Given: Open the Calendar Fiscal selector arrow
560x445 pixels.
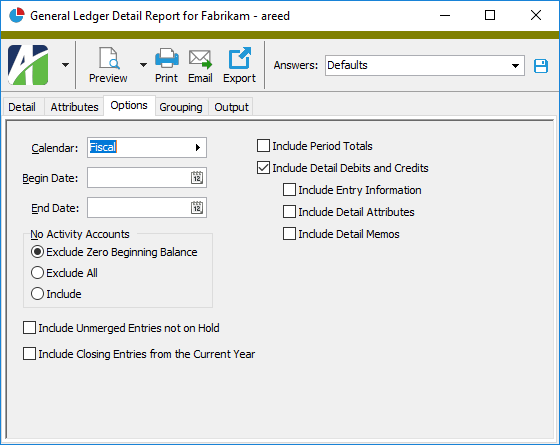Looking at the screenshot, I should pyautogui.click(x=198, y=148).
